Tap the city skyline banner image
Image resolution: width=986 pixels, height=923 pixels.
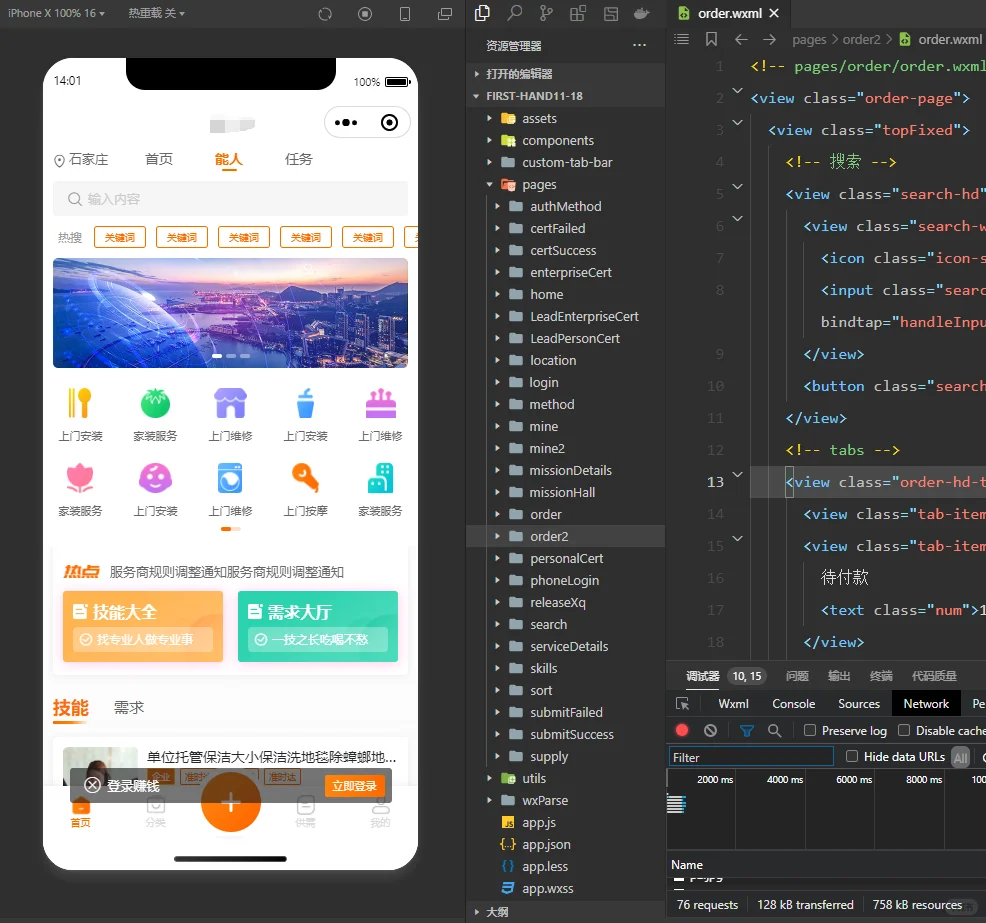(x=230, y=313)
